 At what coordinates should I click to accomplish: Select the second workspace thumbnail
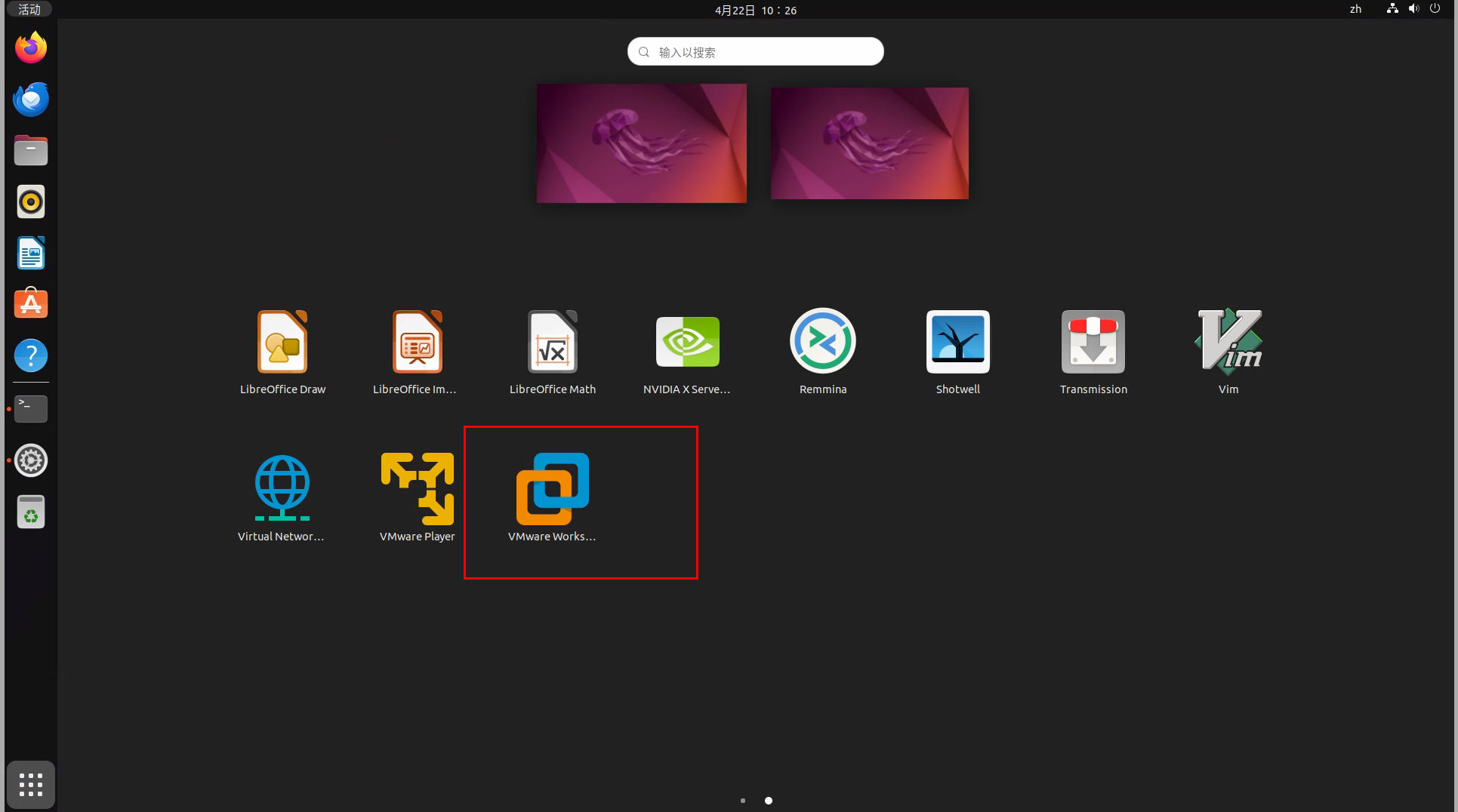[x=870, y=143]
